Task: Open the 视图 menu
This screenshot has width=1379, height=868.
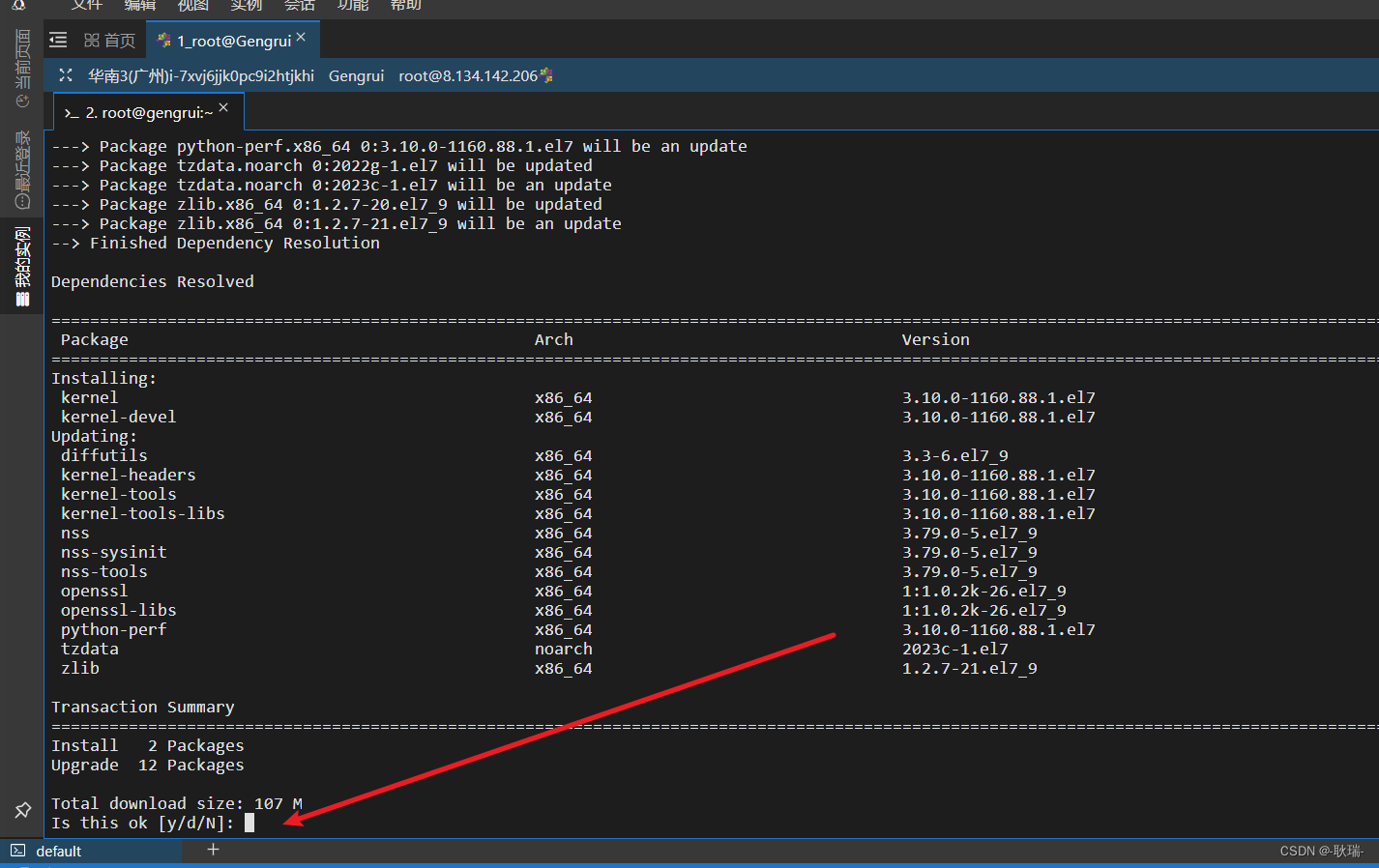Action: point(193,5)
